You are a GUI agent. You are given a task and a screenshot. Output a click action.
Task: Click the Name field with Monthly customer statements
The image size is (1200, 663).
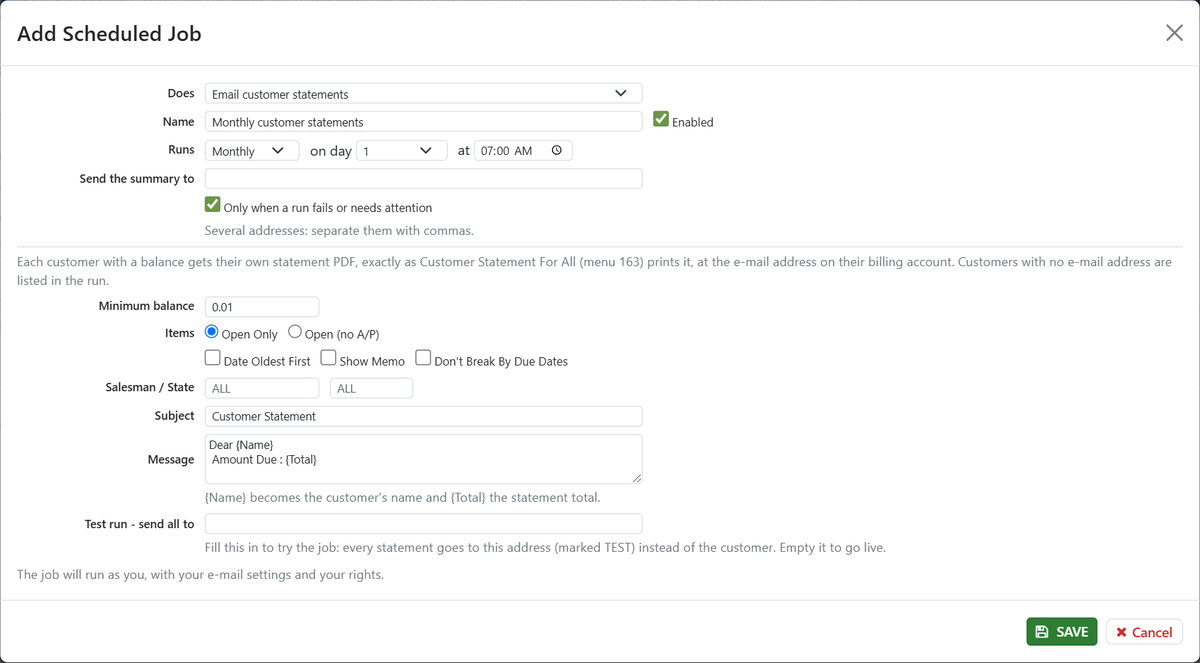423,122
